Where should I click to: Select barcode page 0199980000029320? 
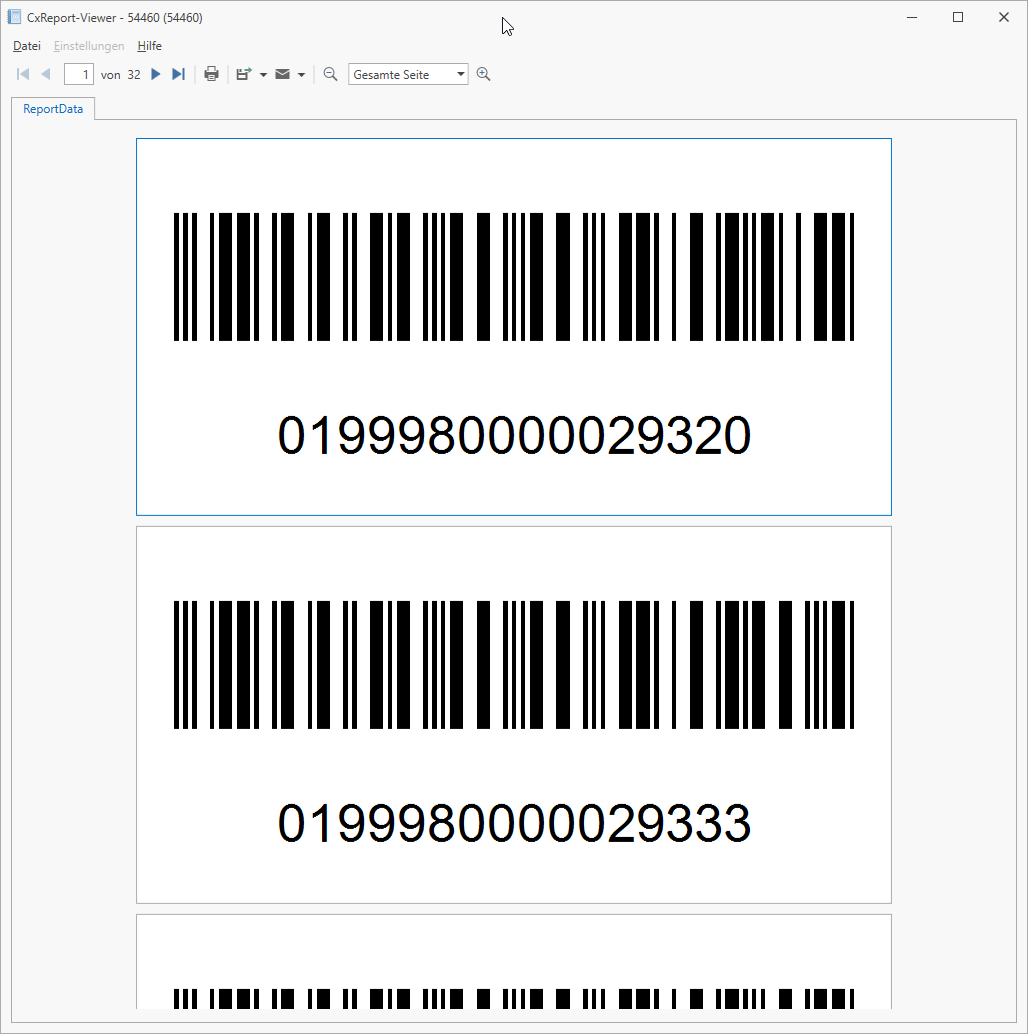point(514,326)
